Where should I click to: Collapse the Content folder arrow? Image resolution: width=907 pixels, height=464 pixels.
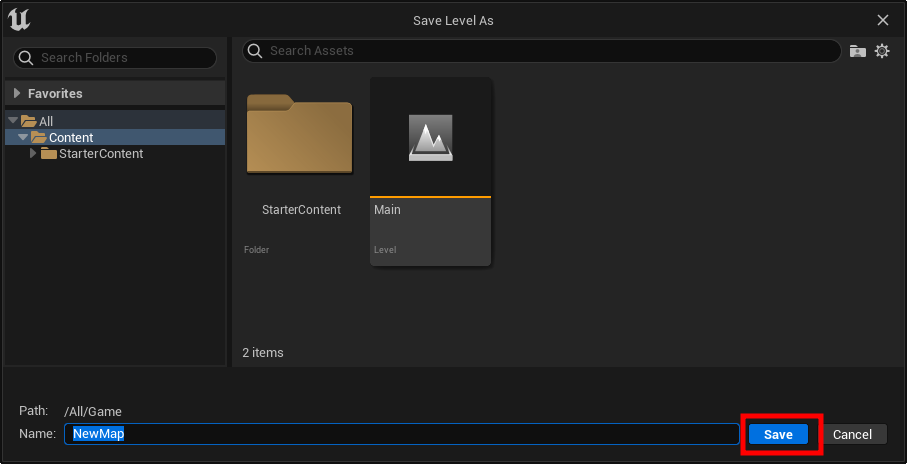tap(22, 137)
